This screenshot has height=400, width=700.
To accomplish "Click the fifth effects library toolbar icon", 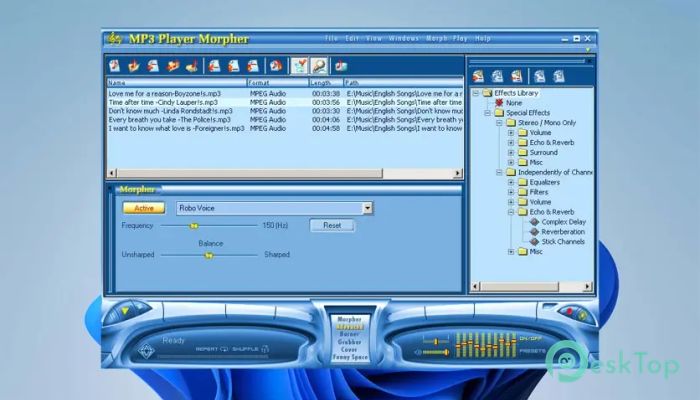I will pos(559,76).
